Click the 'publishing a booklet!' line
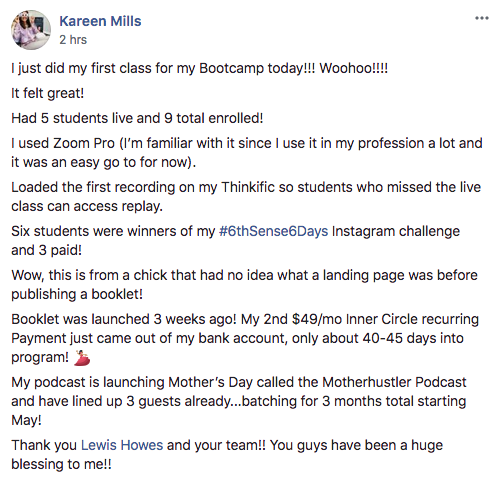Viewport: 497px width, 477px height. (77, 294)
